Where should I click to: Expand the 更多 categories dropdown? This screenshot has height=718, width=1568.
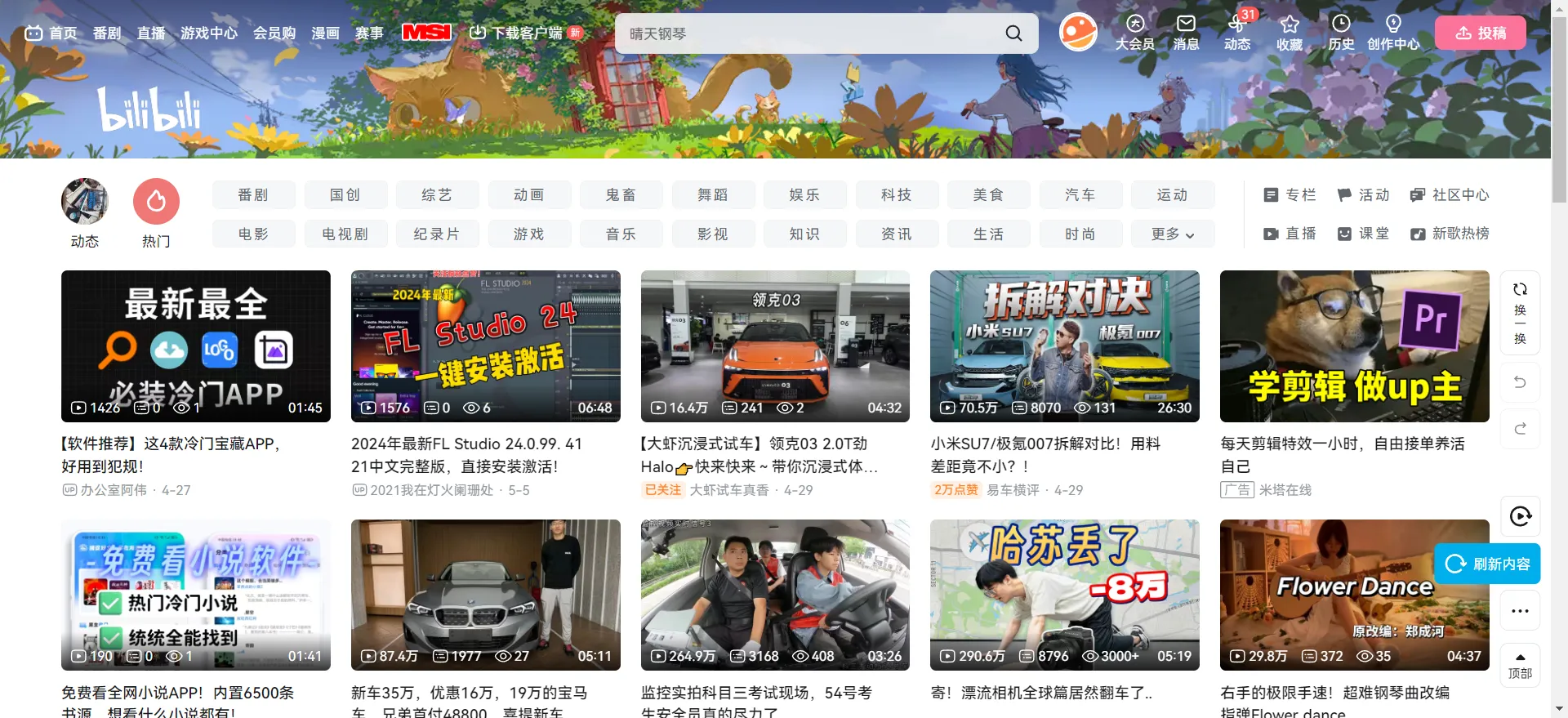click(1172, 234)
